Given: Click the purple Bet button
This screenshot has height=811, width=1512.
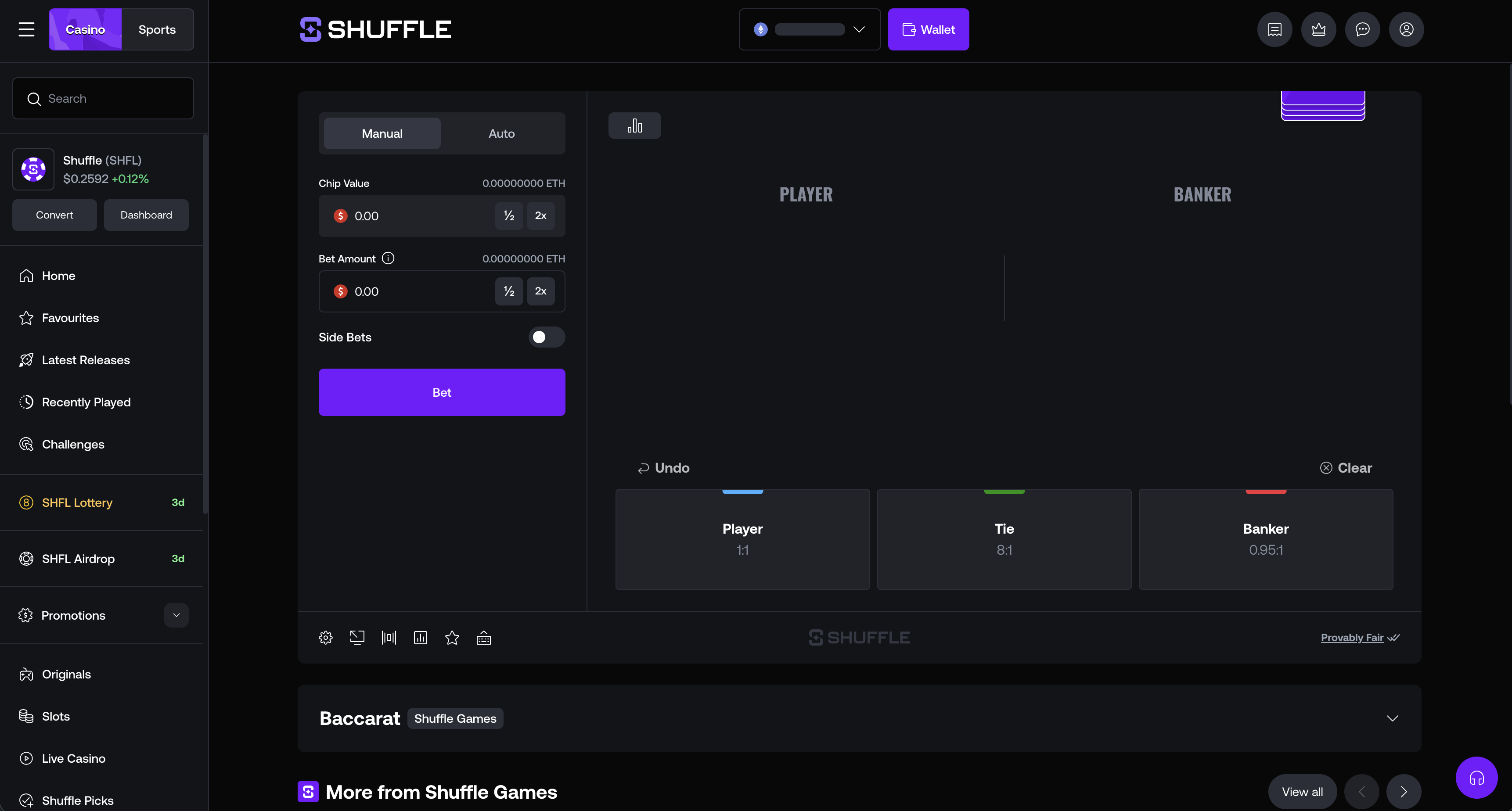Looking at the screenshot, I should (x=441, y=392).
